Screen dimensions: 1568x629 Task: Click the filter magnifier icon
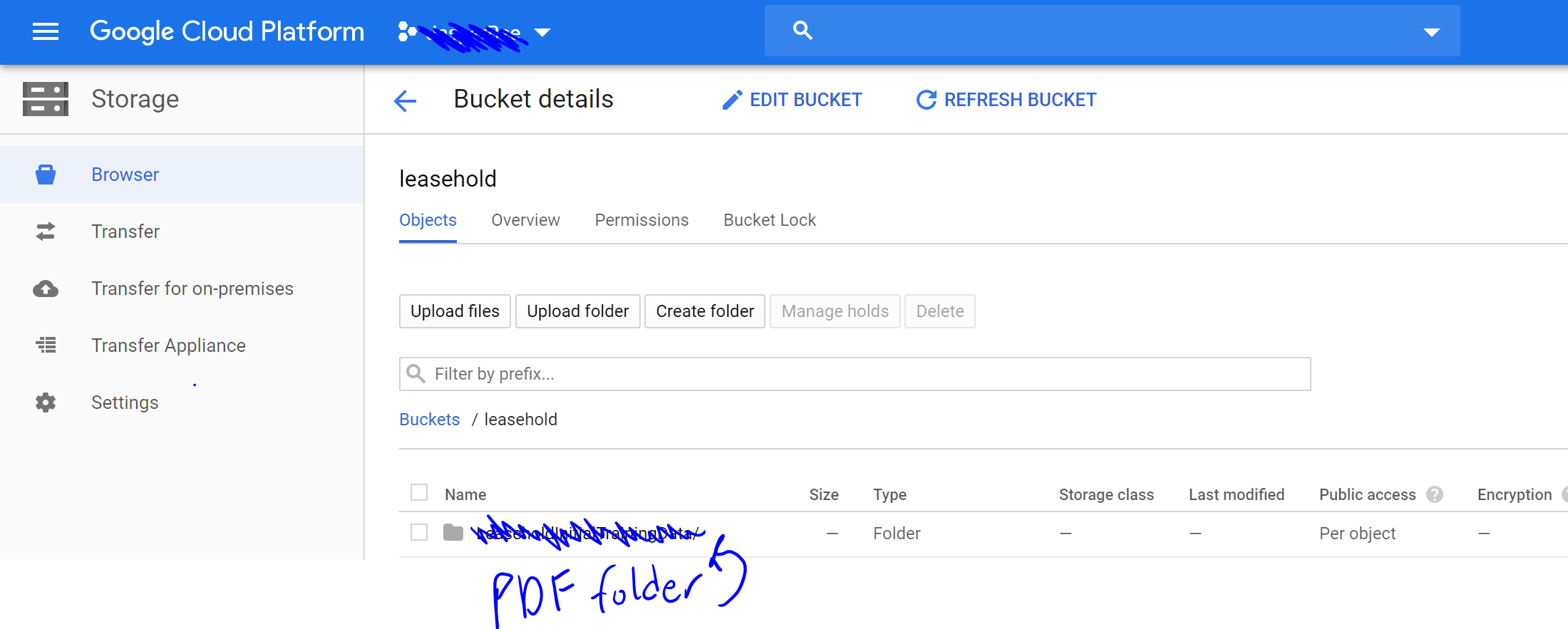(x=416, y=373)
